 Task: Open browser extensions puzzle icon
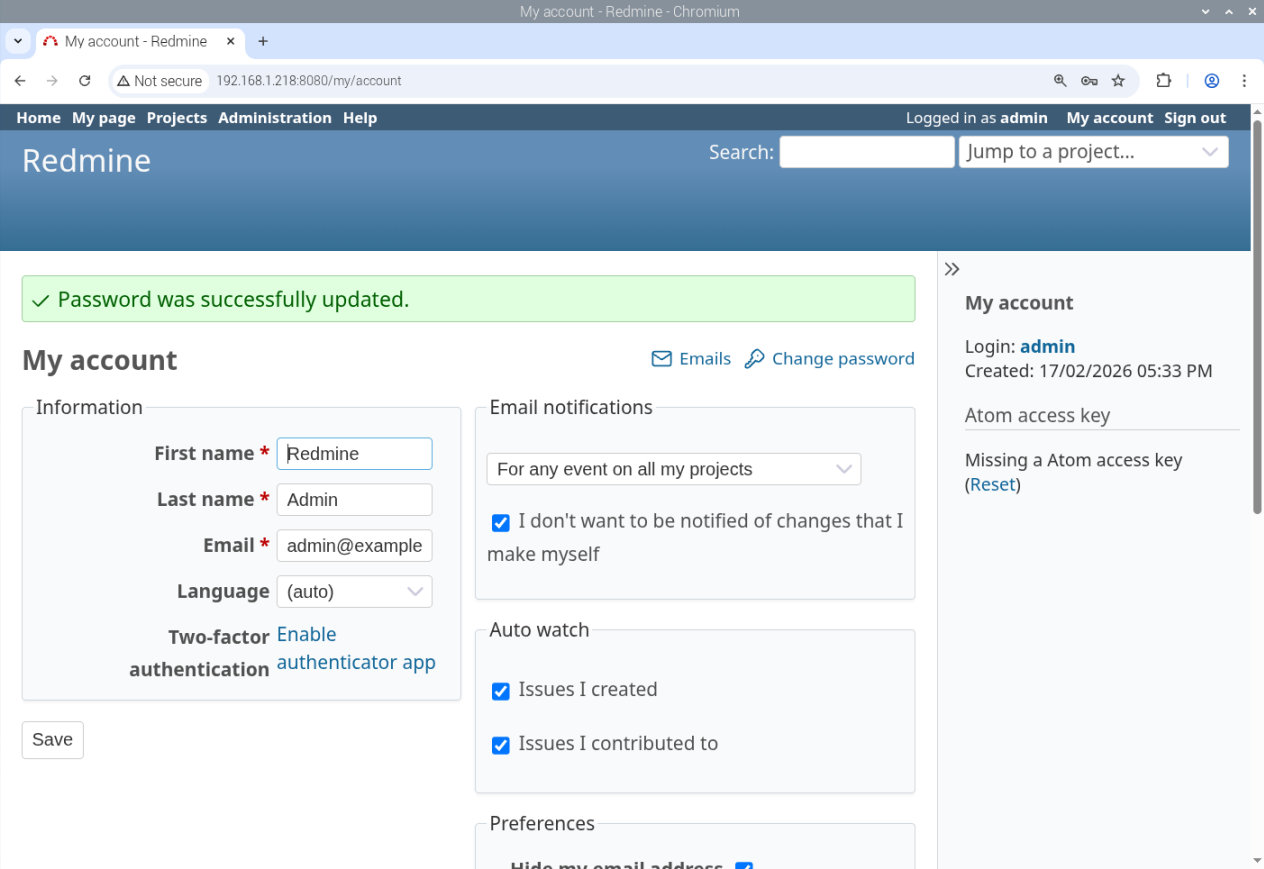1164,80
